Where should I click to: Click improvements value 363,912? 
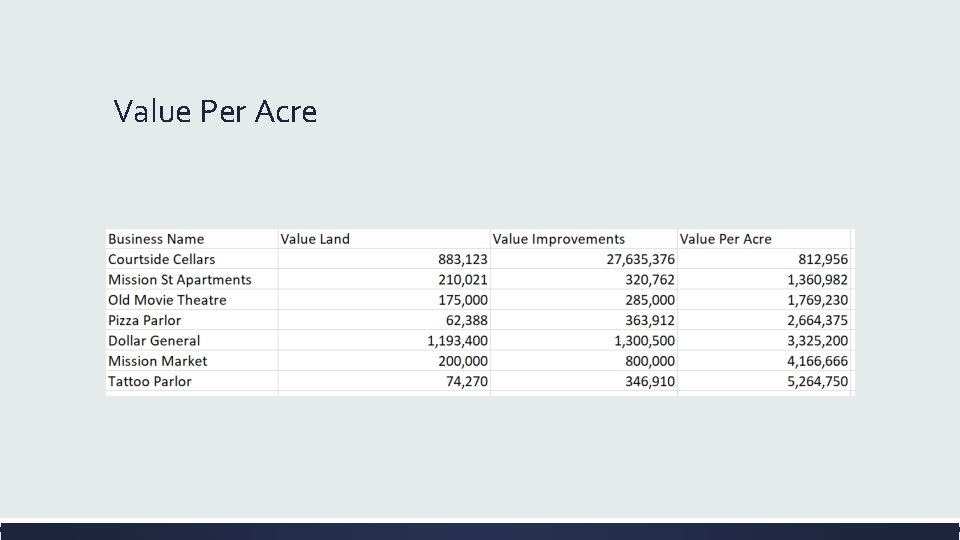click(x=650, y=320)
